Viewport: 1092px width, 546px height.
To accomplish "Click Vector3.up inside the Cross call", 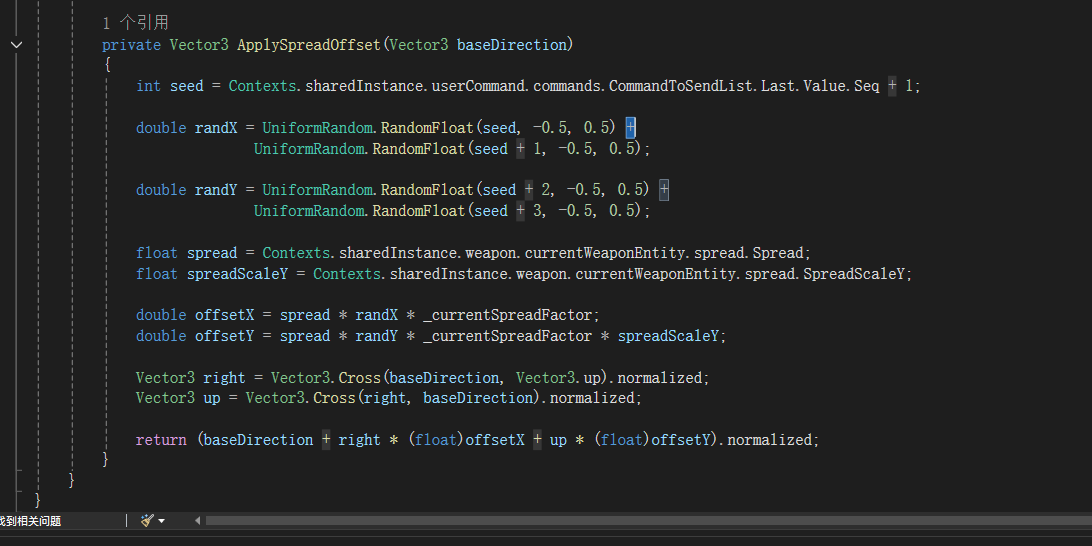I will pyautogui.click(x=557, y=378).
